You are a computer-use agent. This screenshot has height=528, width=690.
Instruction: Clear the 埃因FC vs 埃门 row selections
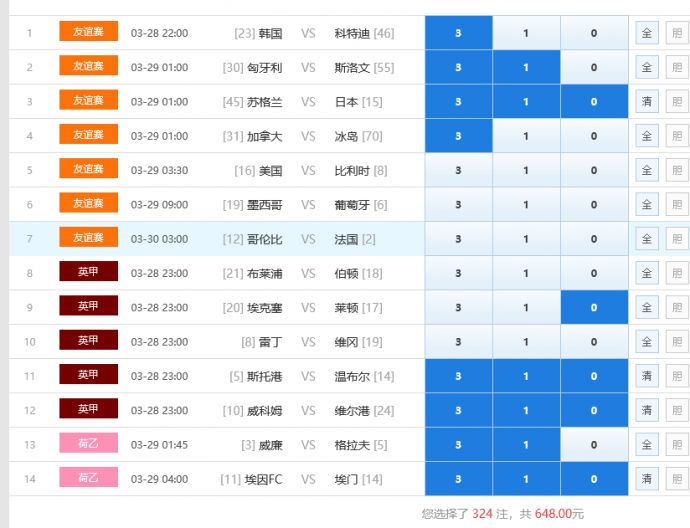click(646, 479)
